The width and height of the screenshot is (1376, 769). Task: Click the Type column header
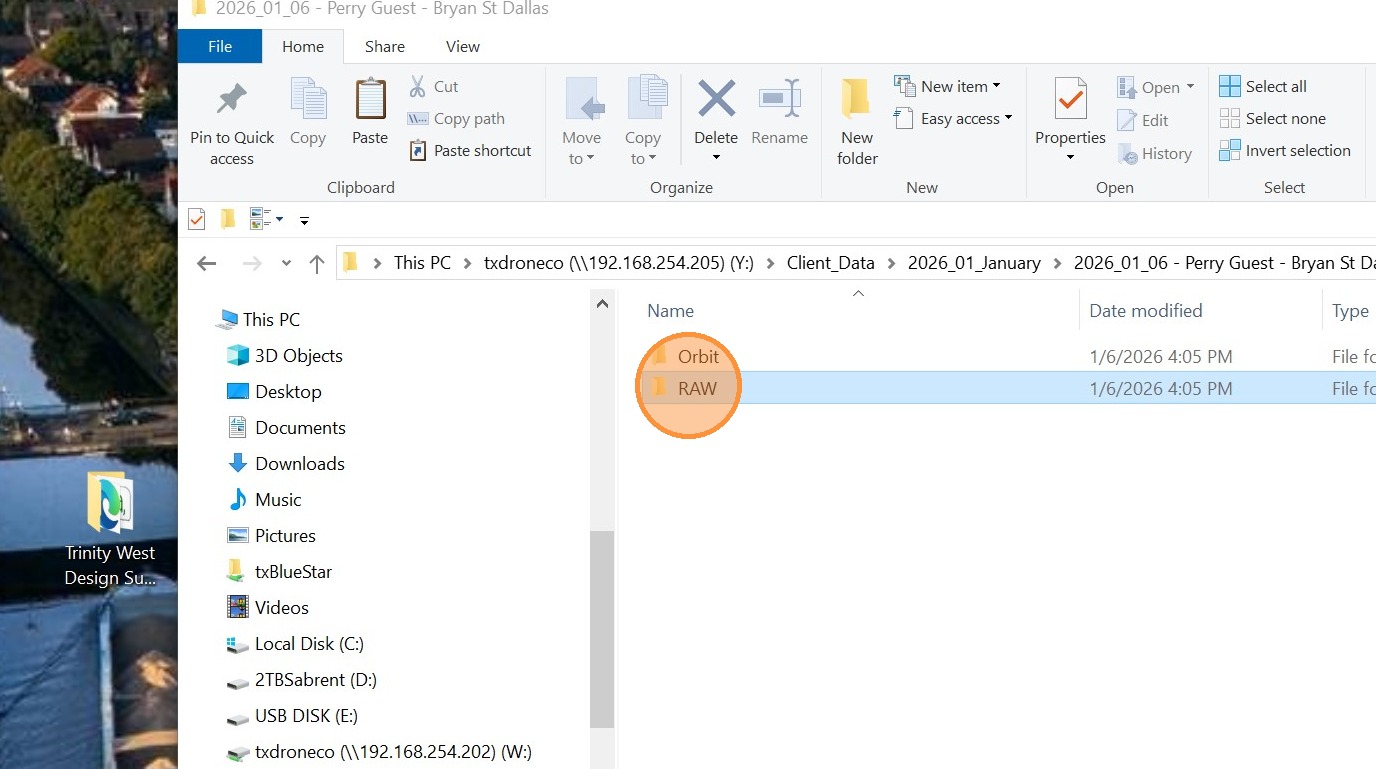click(1350, 311)
